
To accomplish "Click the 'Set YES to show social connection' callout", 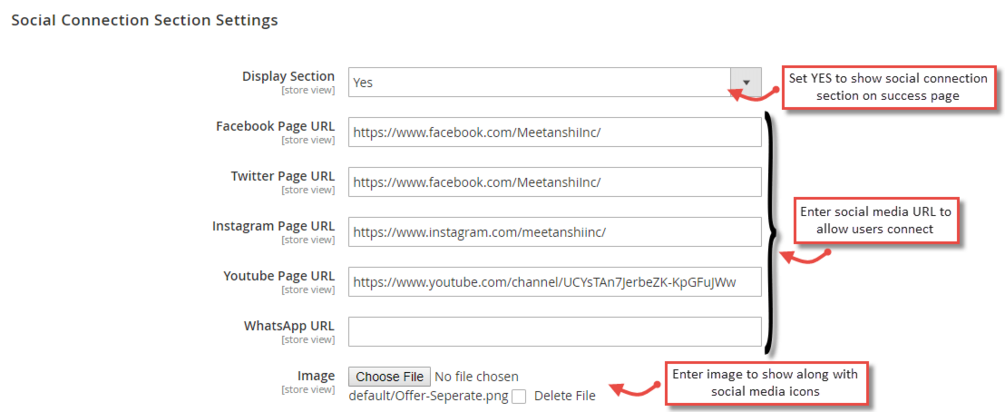I will tap(888, 87).
